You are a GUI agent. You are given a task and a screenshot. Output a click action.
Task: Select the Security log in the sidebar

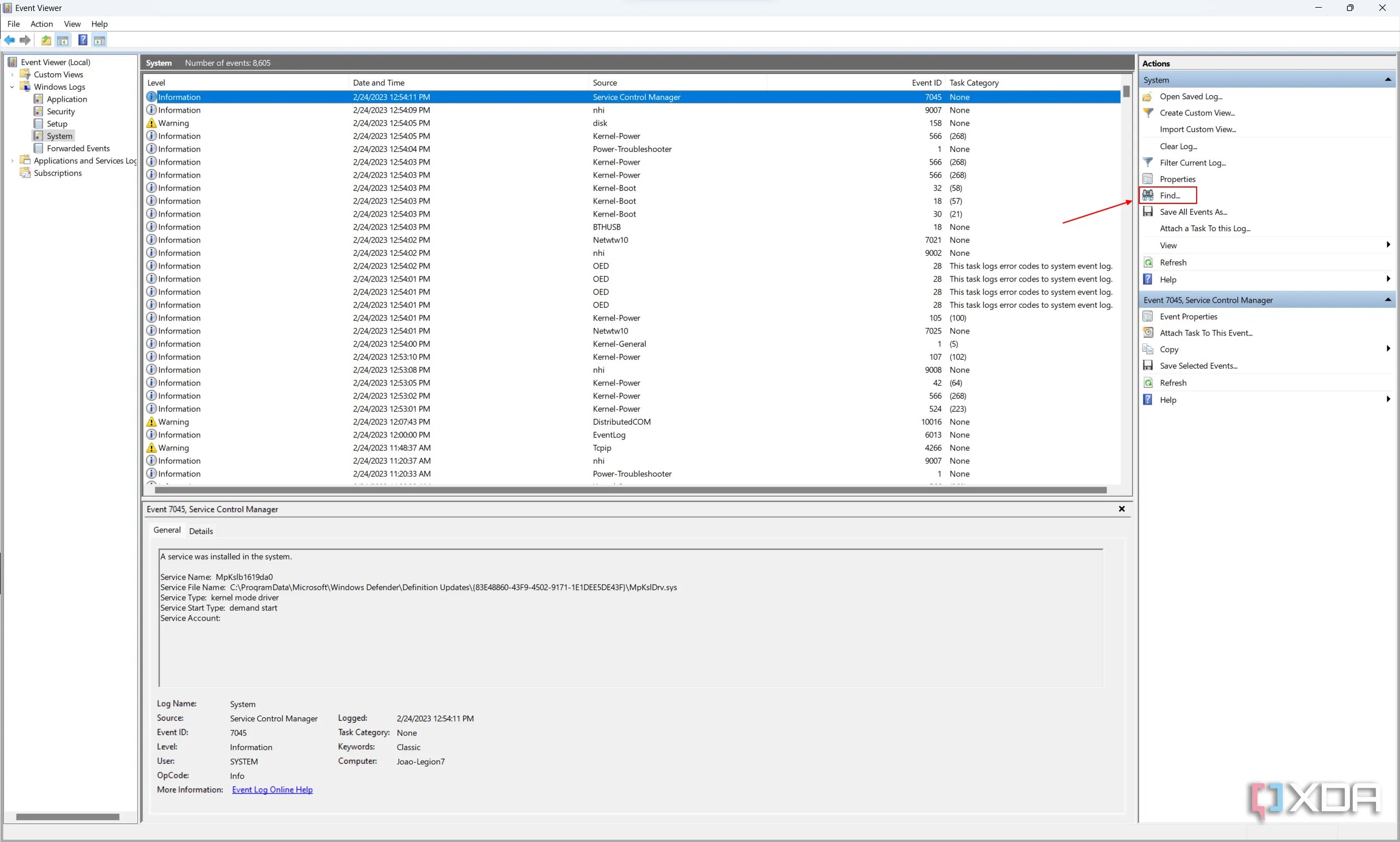(x=61, y=111)
